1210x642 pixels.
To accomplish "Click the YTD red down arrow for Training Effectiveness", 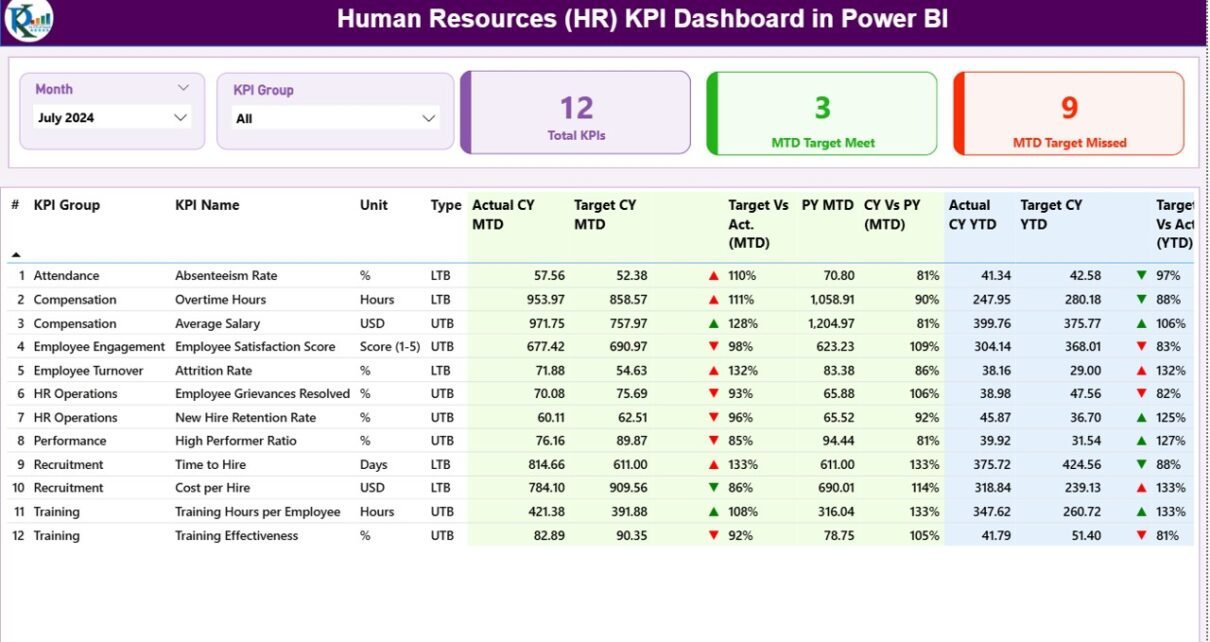I will 1141,536.
